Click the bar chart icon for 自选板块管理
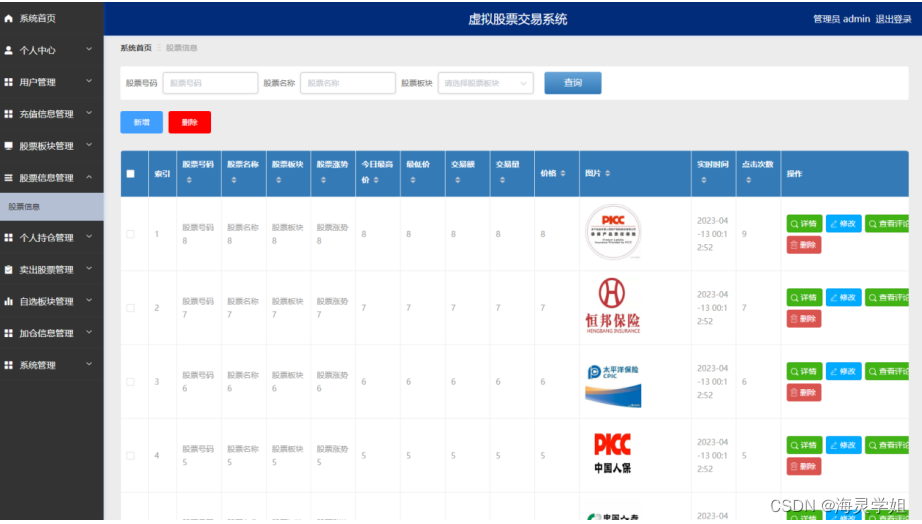Screen dimensions: 922x524 click(x=8, y=301)
